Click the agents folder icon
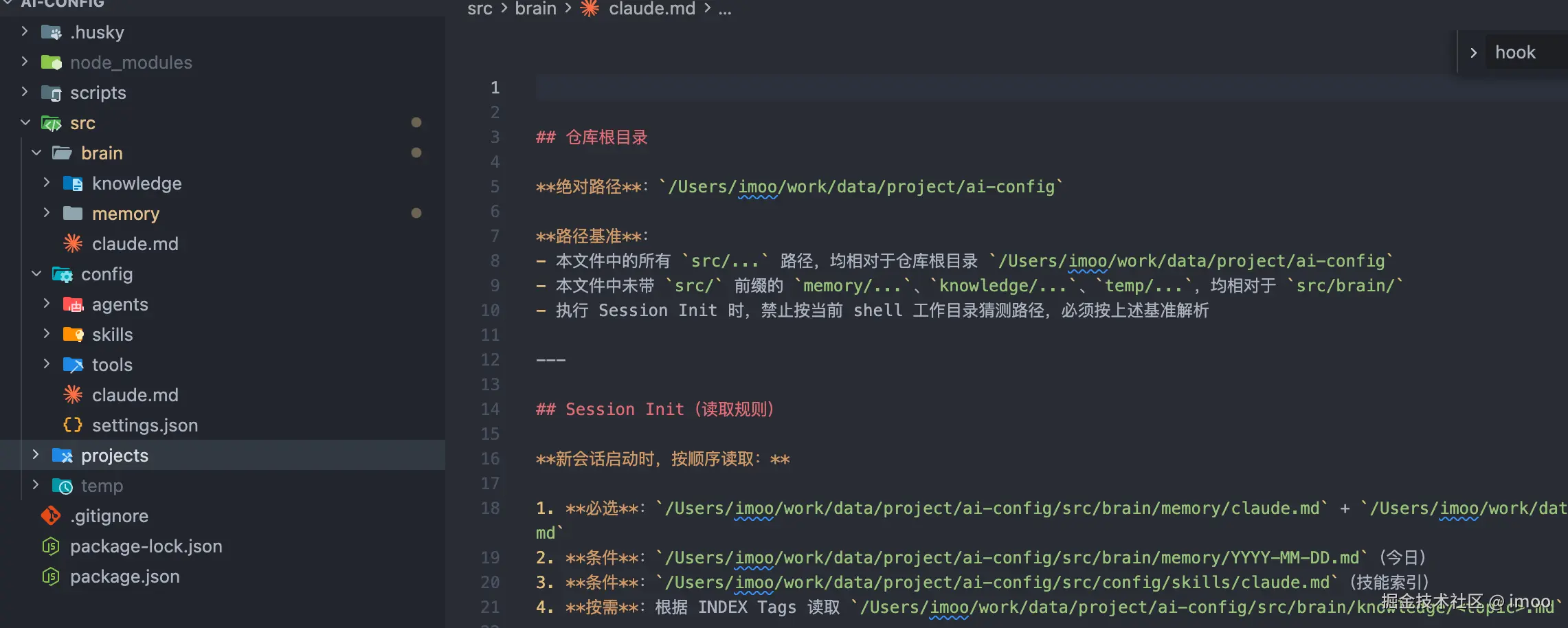 coord(73,304)
